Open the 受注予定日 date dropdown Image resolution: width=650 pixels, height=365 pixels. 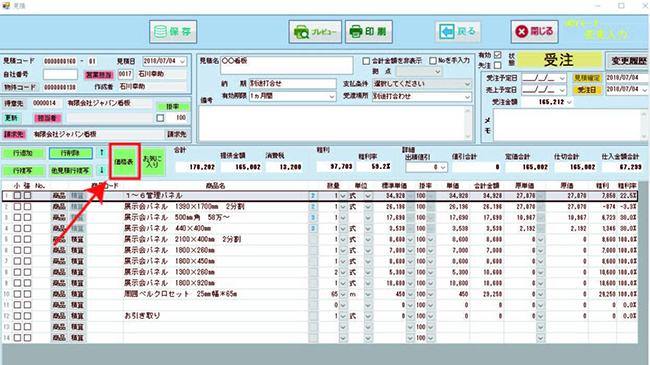click(562, 78)
